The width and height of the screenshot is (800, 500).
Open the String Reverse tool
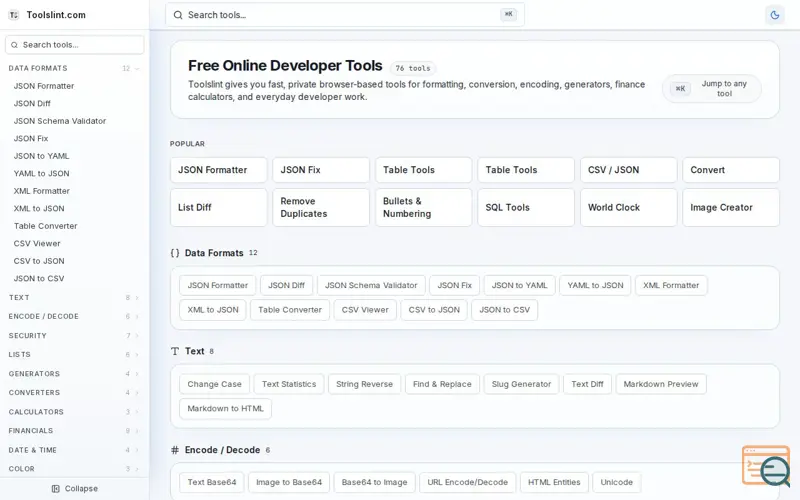coord(364,384)
